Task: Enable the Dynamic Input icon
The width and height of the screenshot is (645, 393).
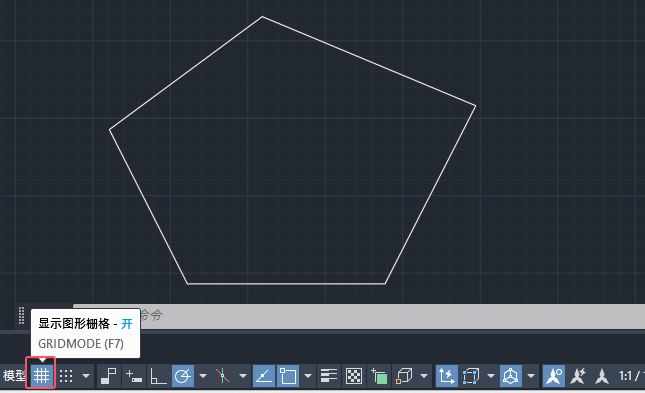Action: coord(134,375)
